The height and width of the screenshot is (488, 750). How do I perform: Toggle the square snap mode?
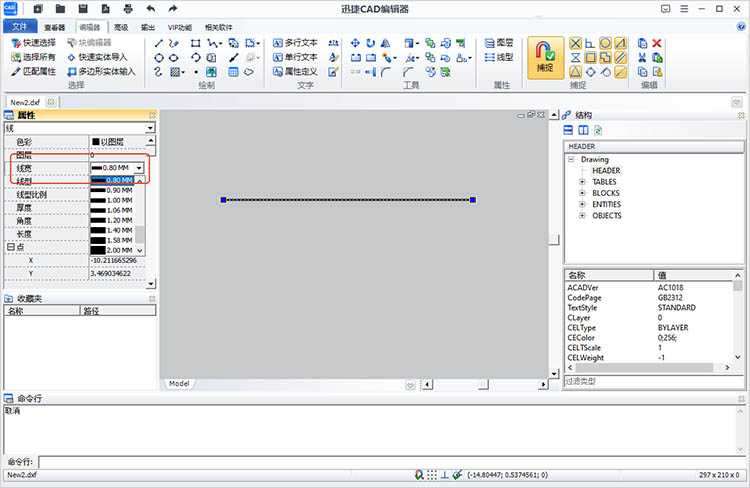590,58
